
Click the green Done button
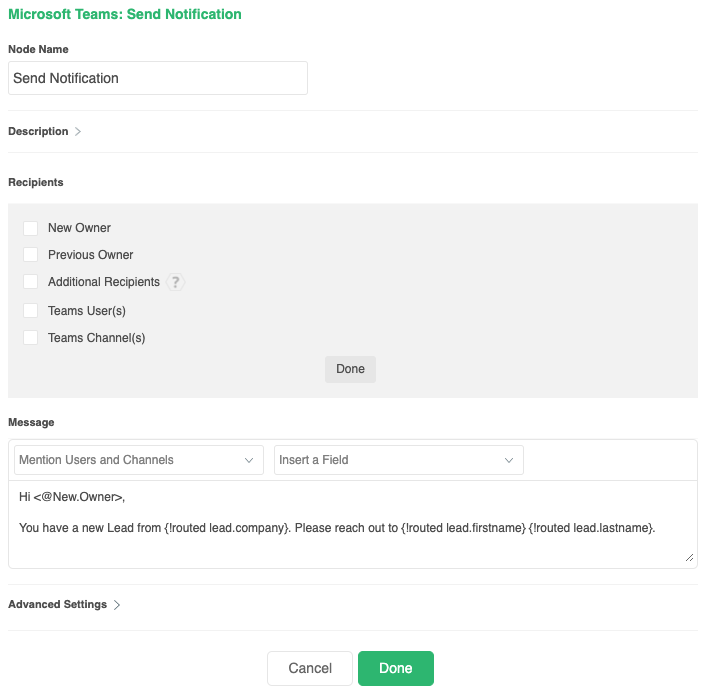pyautogui.click(x=396, y=668)
